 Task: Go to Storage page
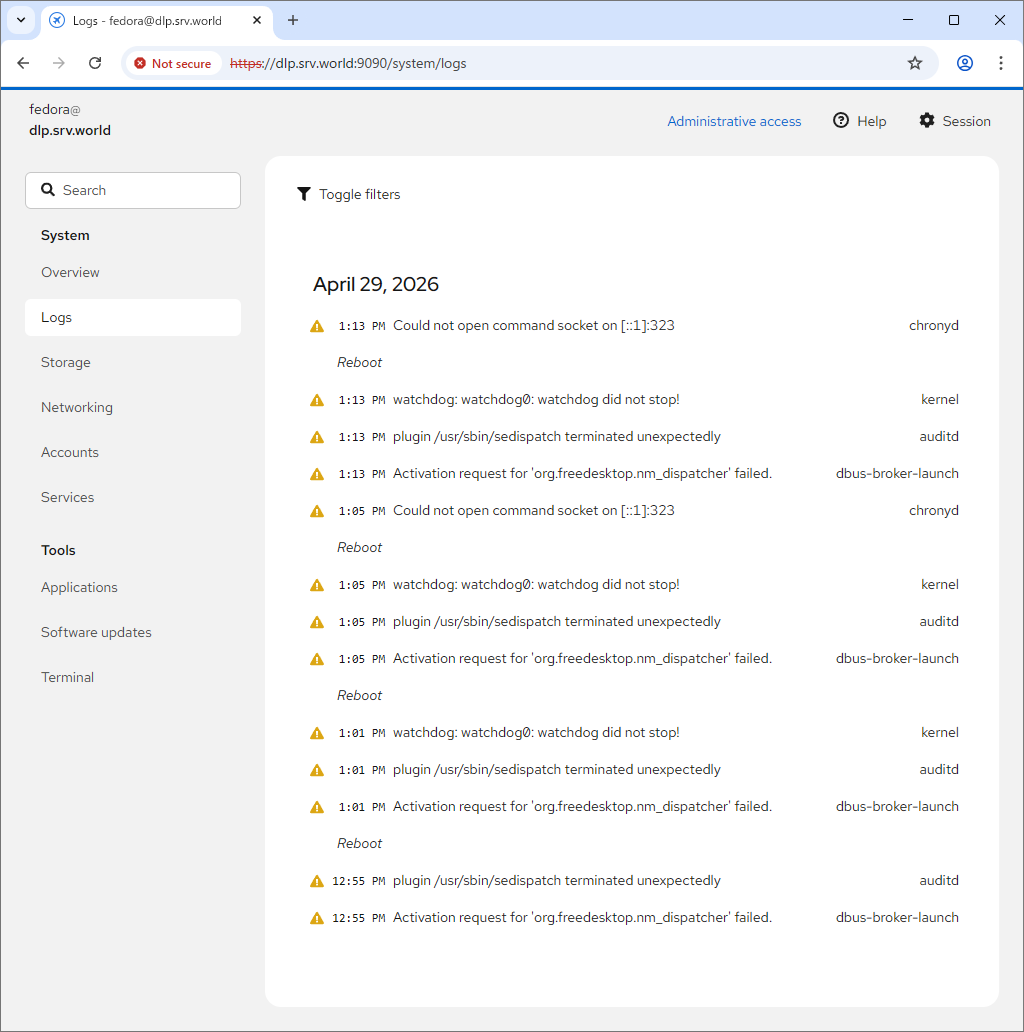pyautogui.click(x=133, y=363)
